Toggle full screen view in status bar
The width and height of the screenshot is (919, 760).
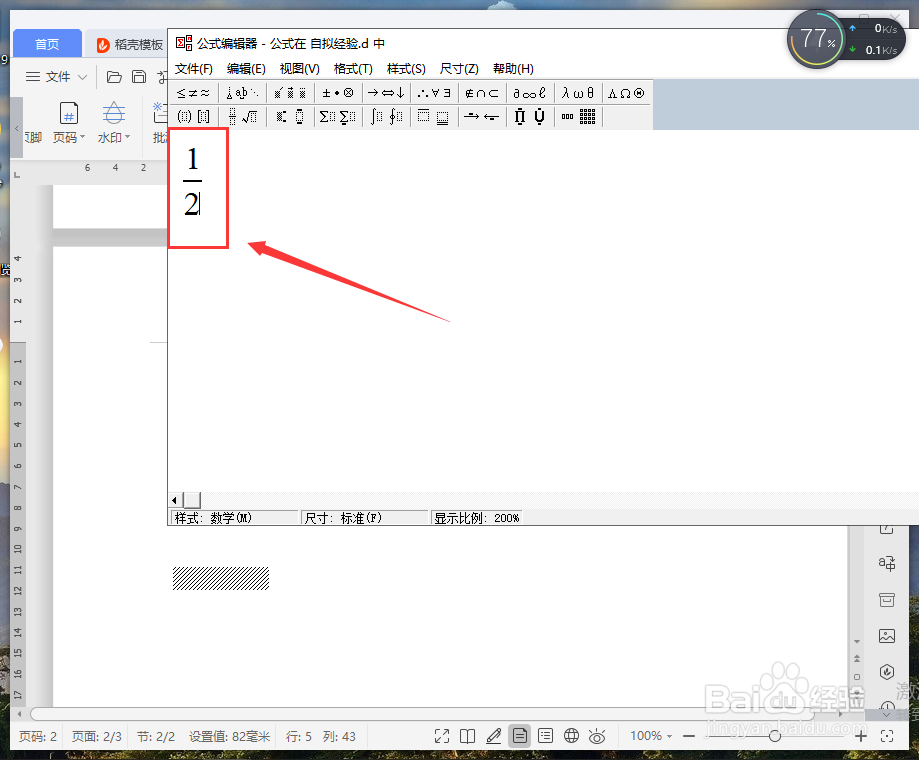point(442,736)
